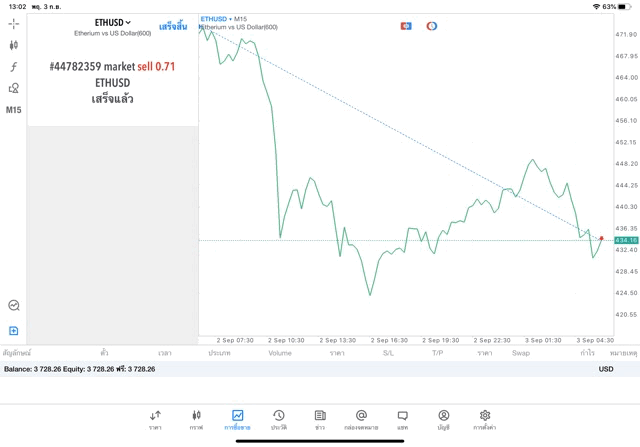Screen dimensions: 640x447
Task: Open the Settings gear tab
Action: pos(485,419)
